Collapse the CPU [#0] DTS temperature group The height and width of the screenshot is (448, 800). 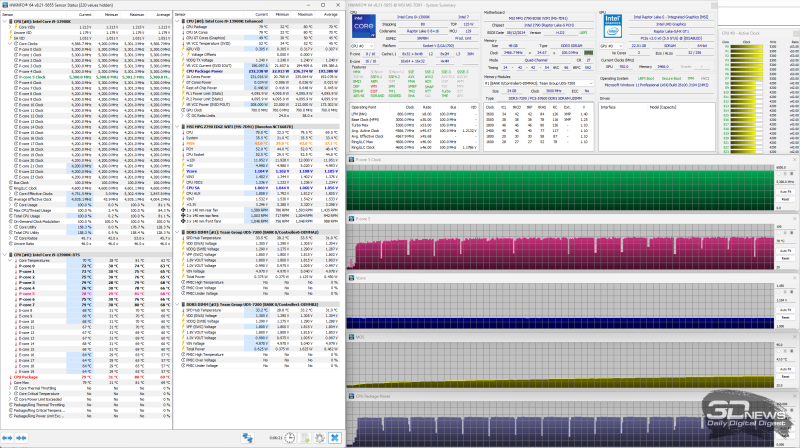coord(4,257)
